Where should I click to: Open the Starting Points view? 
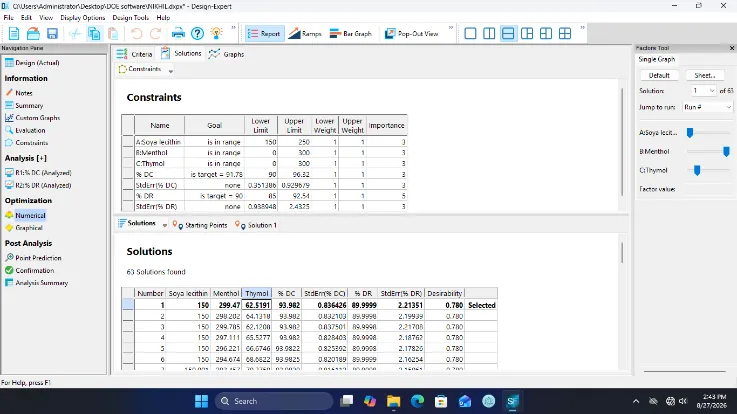click(200, 225)
